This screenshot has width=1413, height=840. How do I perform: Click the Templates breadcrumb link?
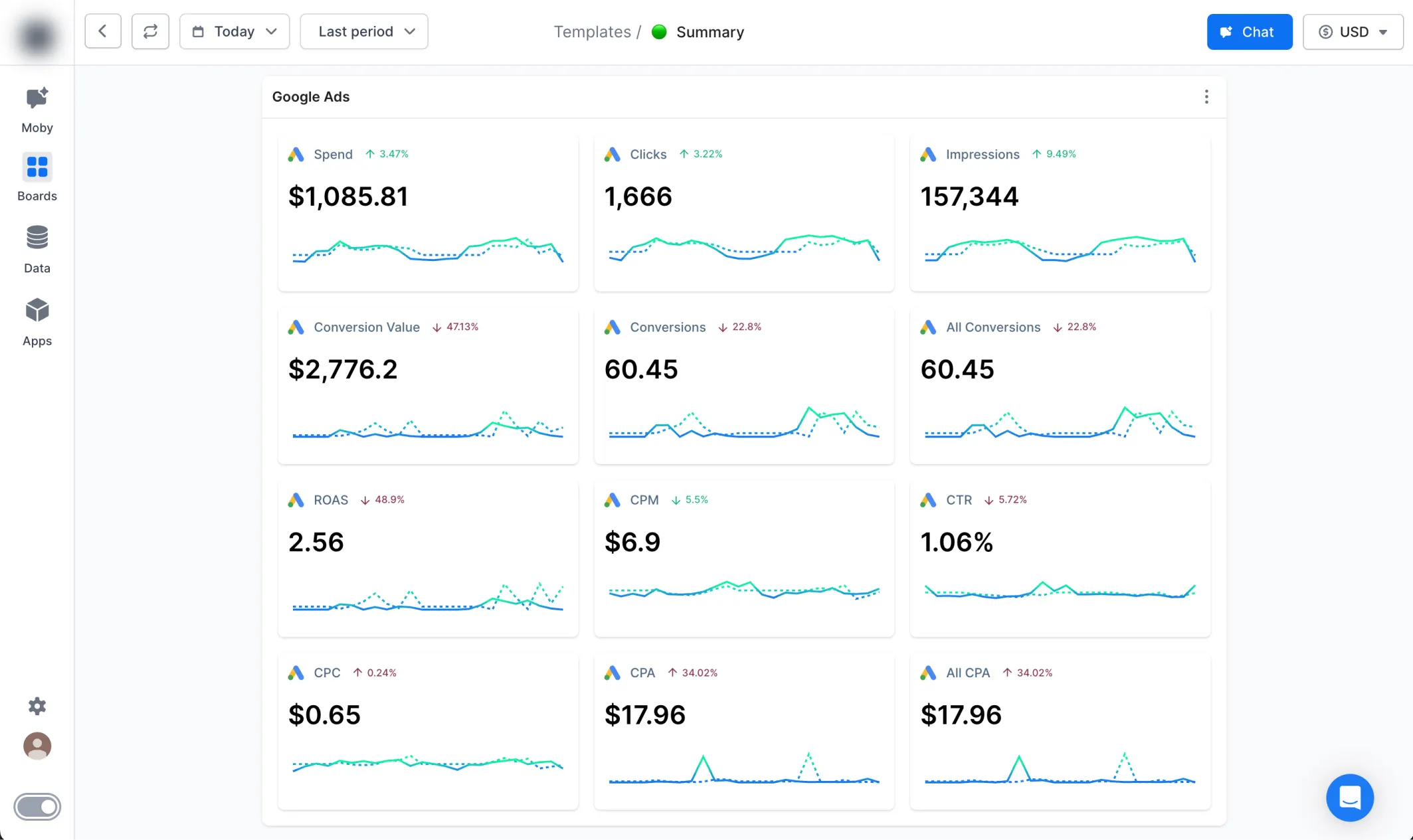pos(592,32)
